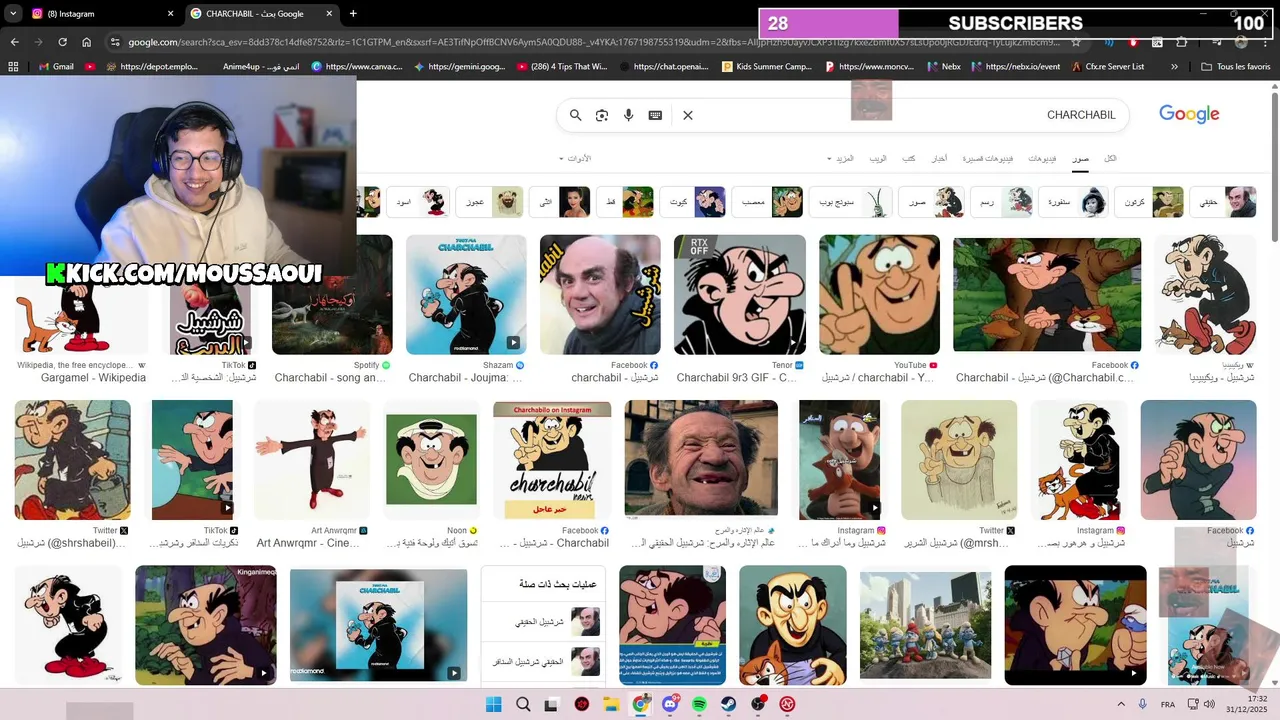Image resolution: width=1280 pixels, height=720 pixels.
Task: Open Tous les favoris bookmarks folder
Action: (x=1236, y=67)
